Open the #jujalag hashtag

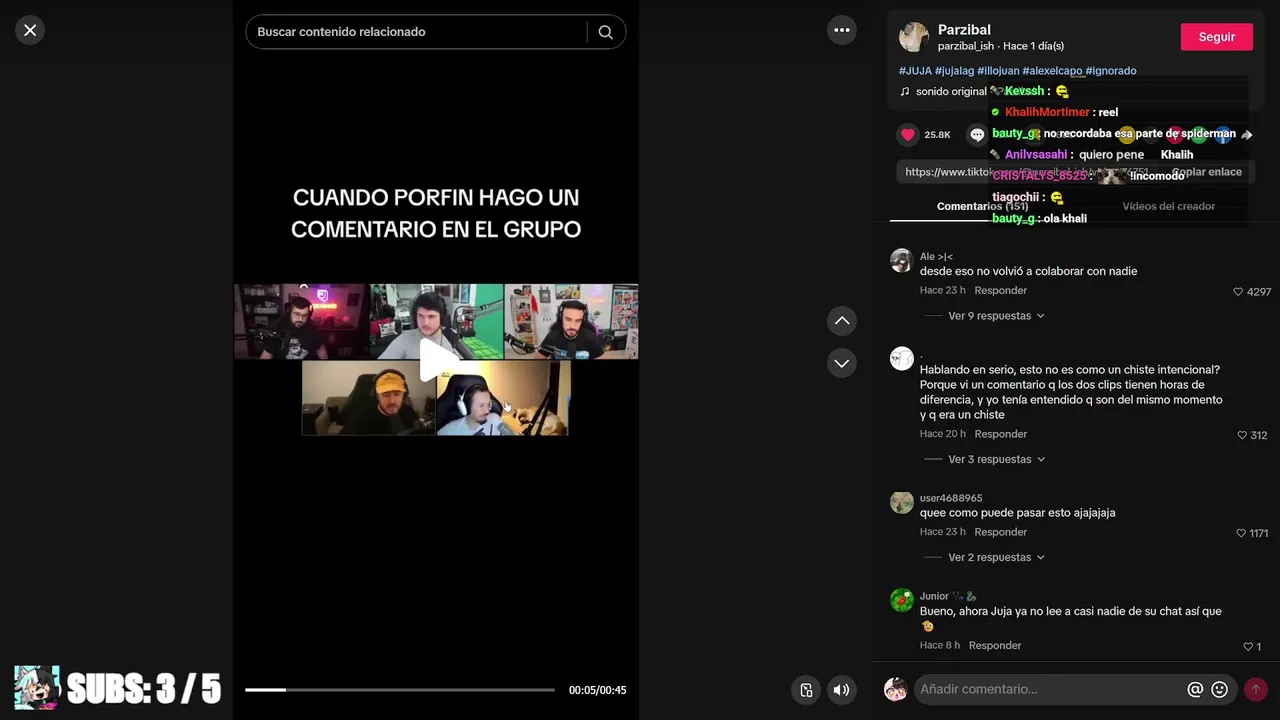[x=954, y=71]
